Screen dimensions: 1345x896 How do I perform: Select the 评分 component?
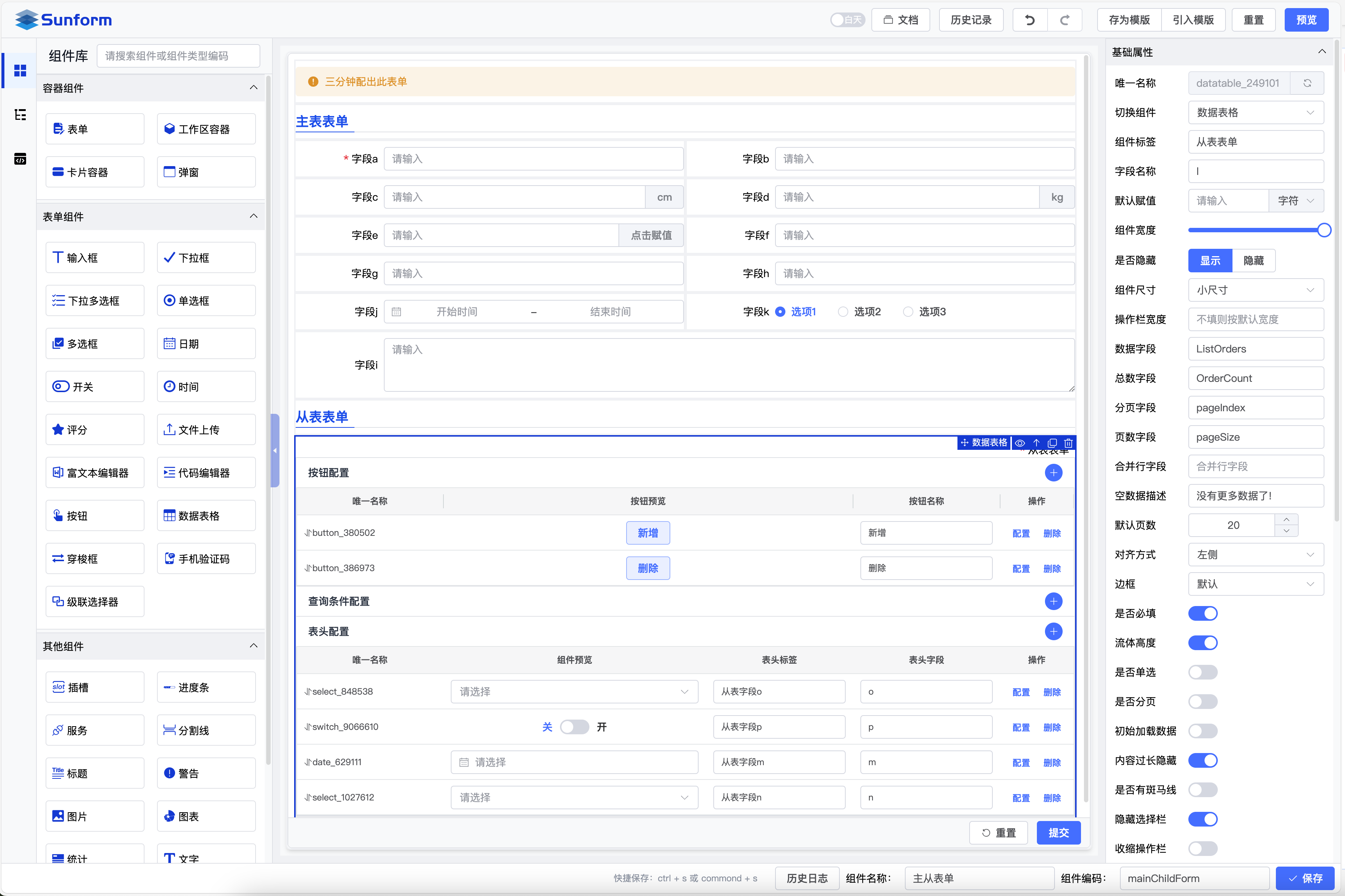[95, 430]
